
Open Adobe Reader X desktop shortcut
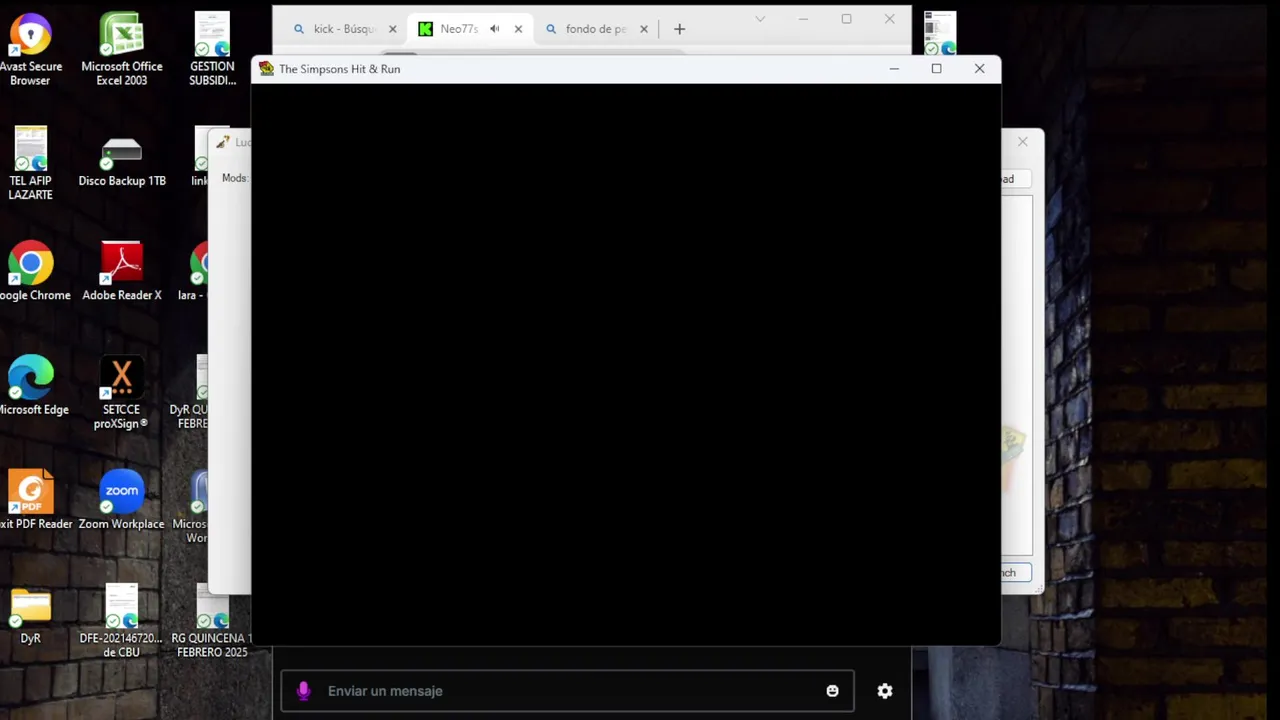click(122, 271)
